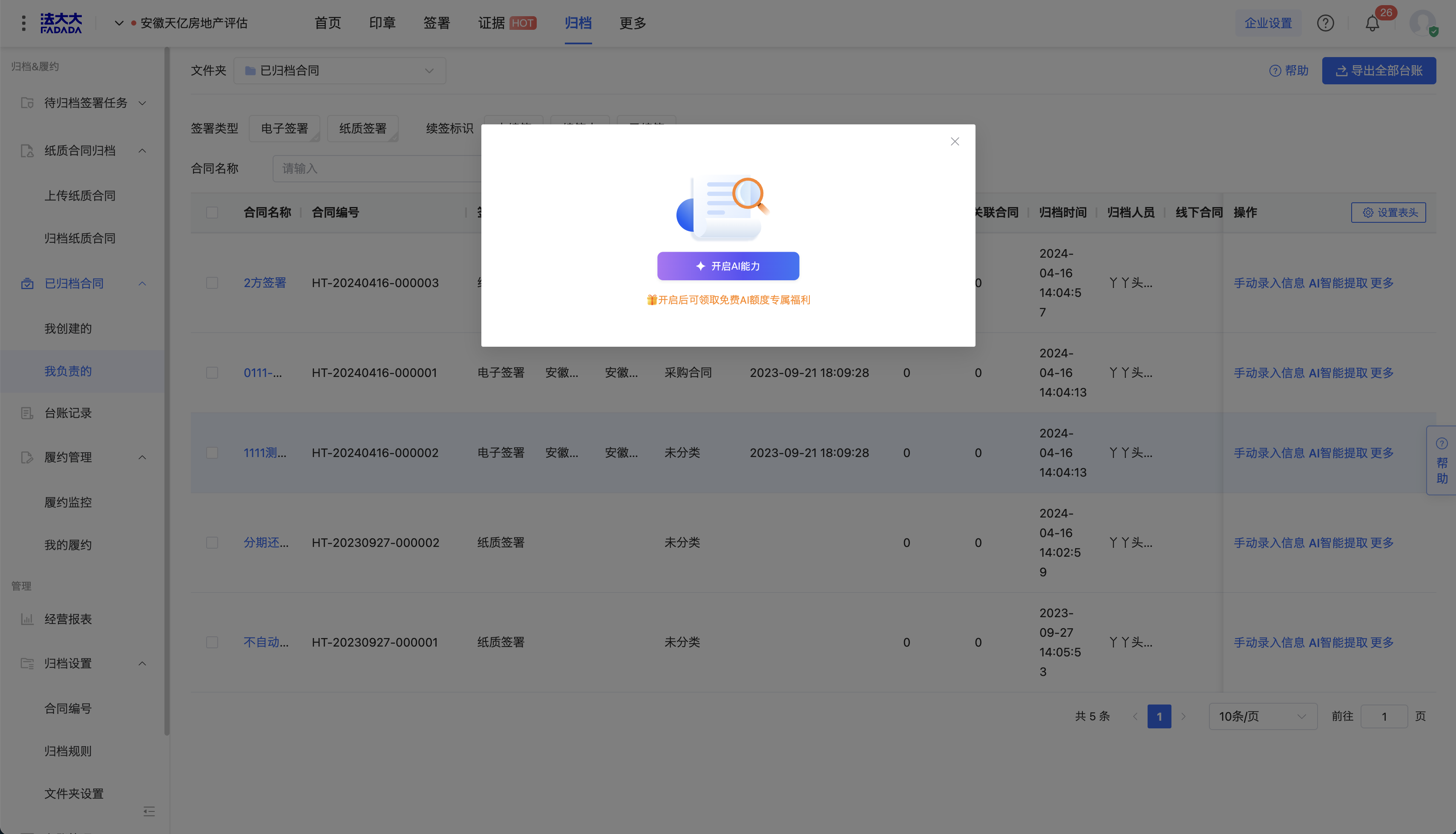
Task: Click the FADADA logo
Action: tap(61, 23)
